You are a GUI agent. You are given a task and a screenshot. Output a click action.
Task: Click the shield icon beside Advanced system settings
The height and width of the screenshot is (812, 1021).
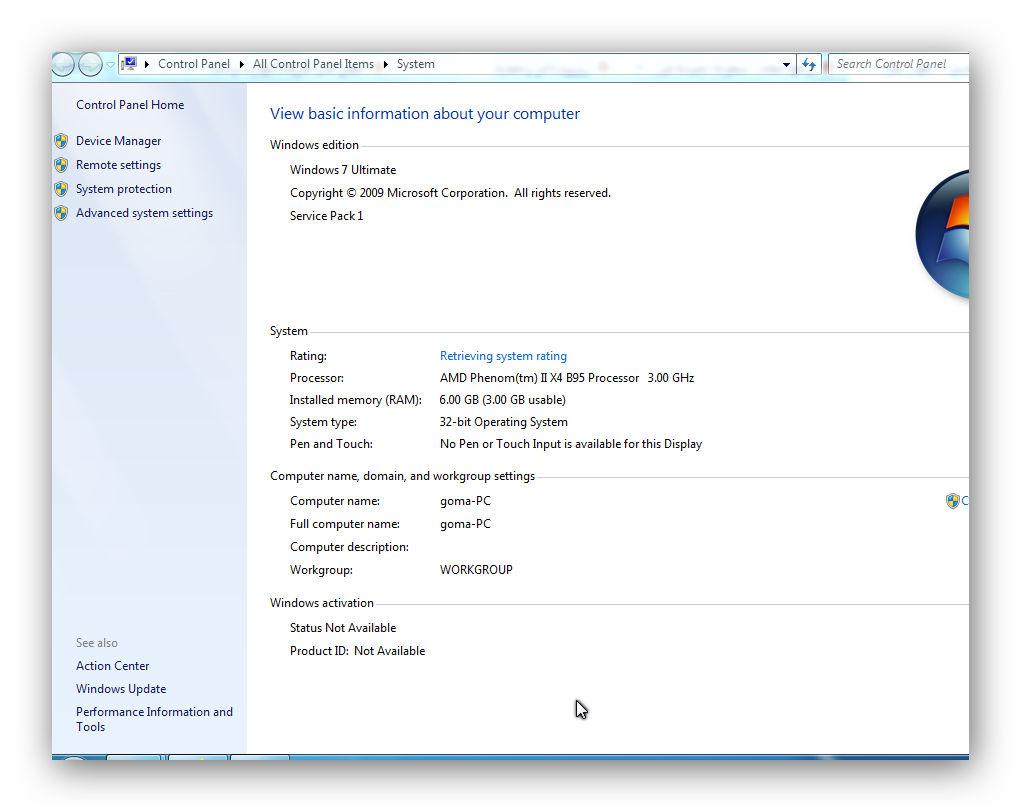(x=61, y=213)
